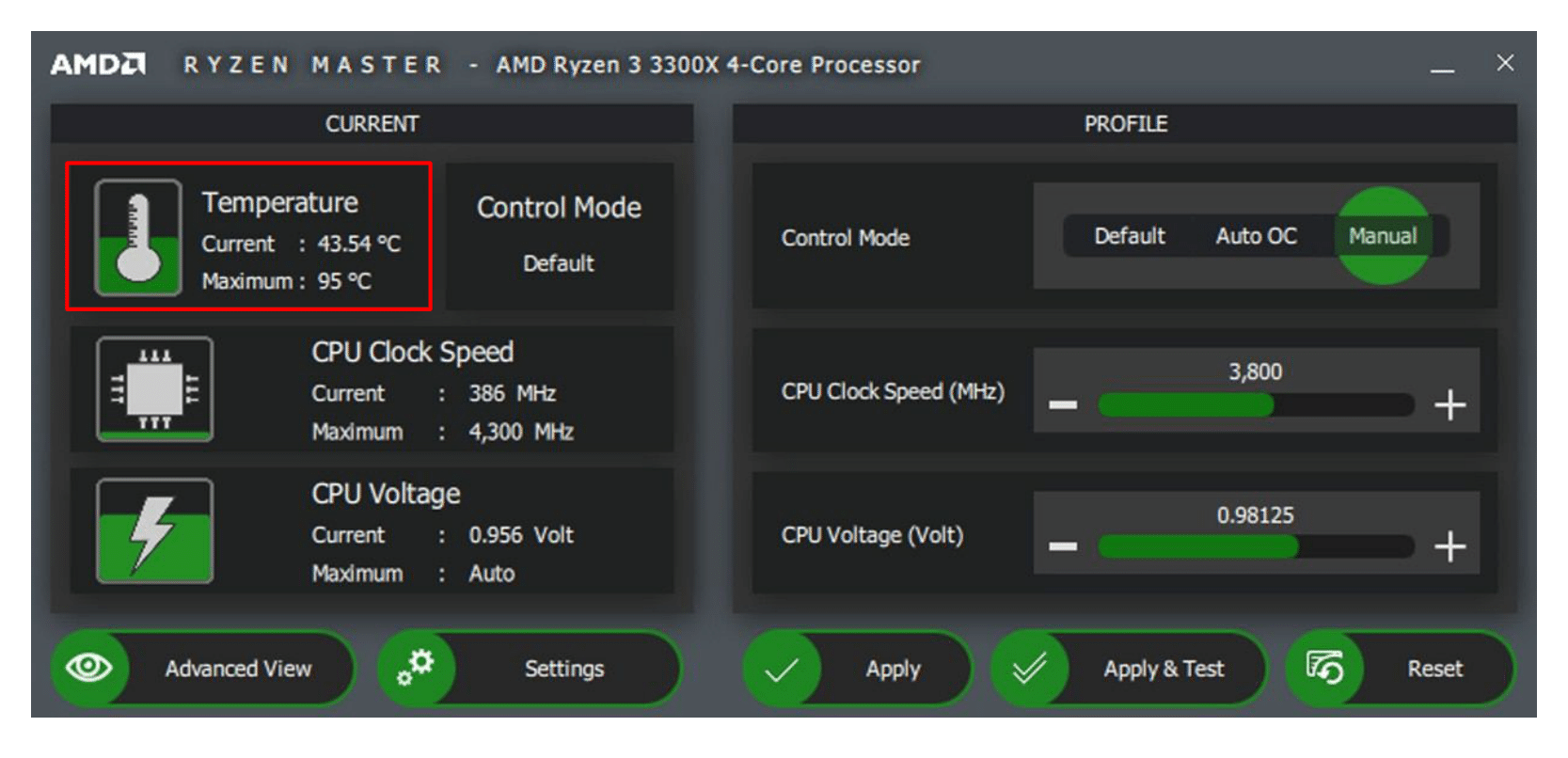Click the AMD logo in title bar
This screenshot has height=758, width=1568.
click(98, 64)
